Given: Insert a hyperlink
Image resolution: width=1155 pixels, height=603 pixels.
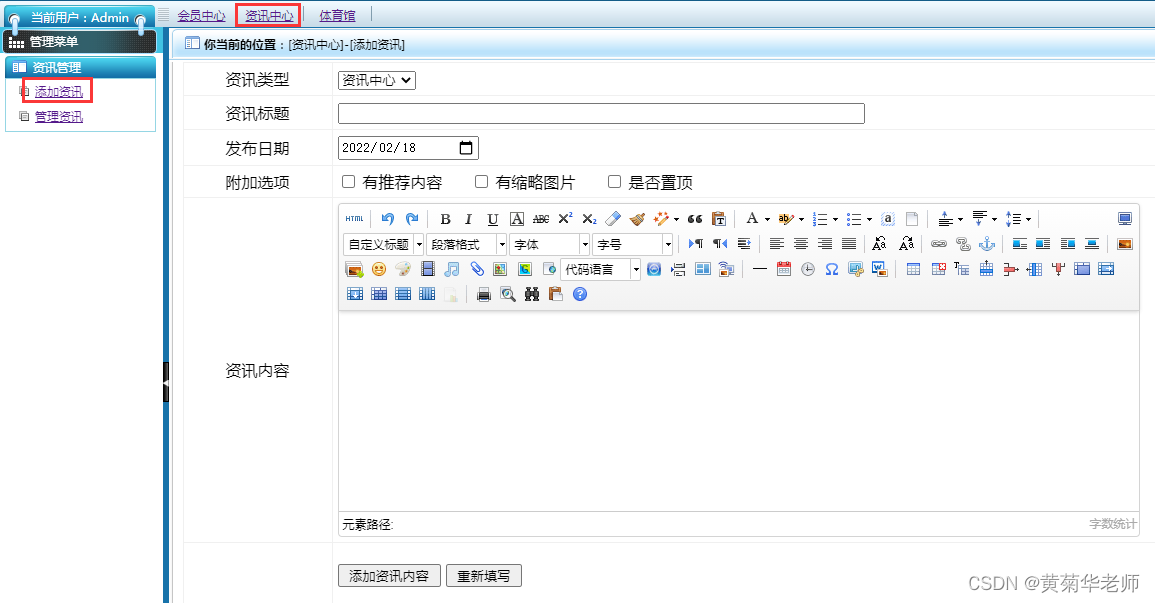Looking at the screenshot, I should coord(938,244).
